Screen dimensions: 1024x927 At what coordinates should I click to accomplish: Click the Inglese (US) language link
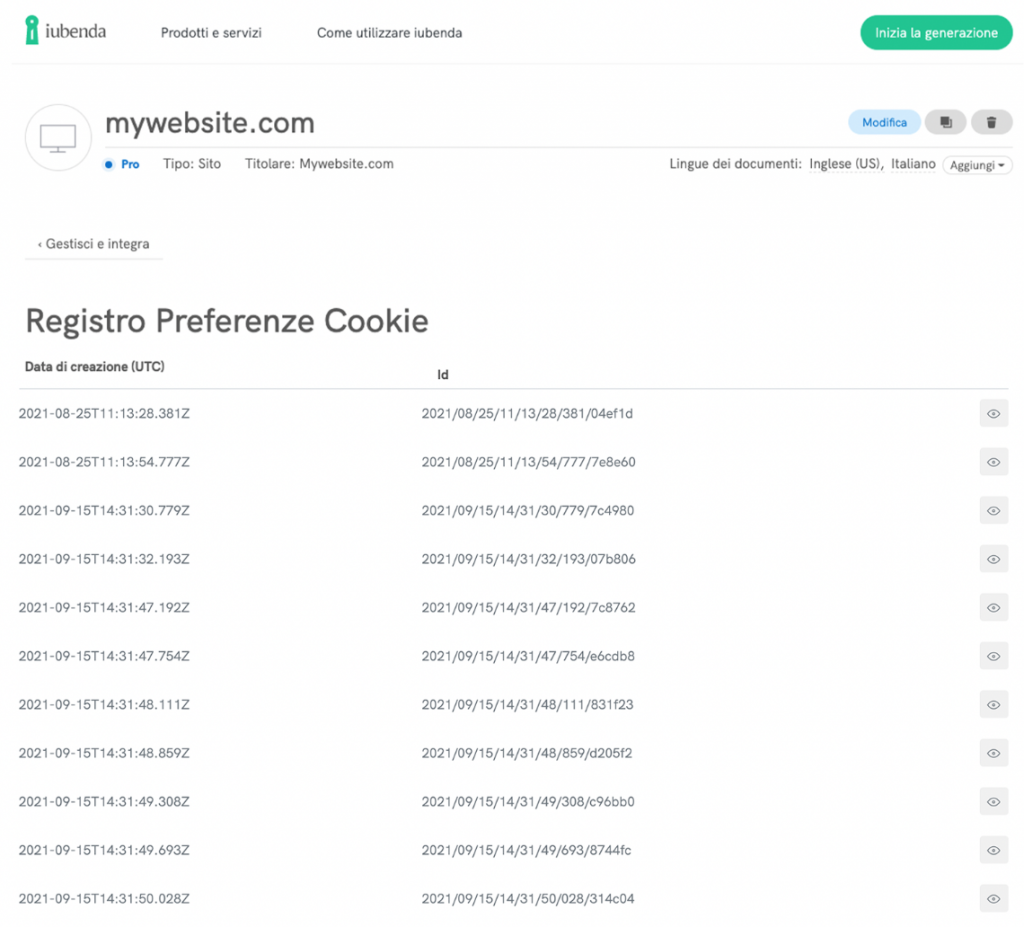(842, 163)
